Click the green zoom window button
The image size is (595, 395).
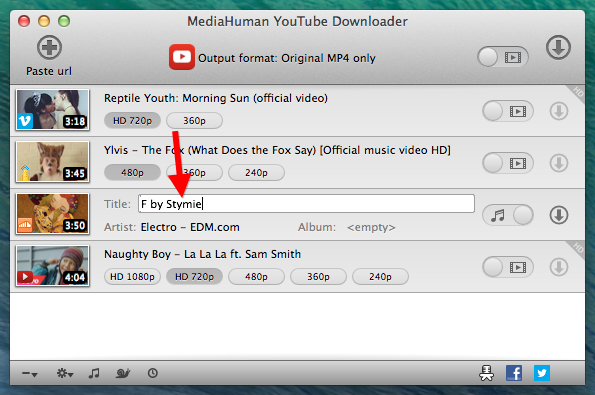point(64,21)
